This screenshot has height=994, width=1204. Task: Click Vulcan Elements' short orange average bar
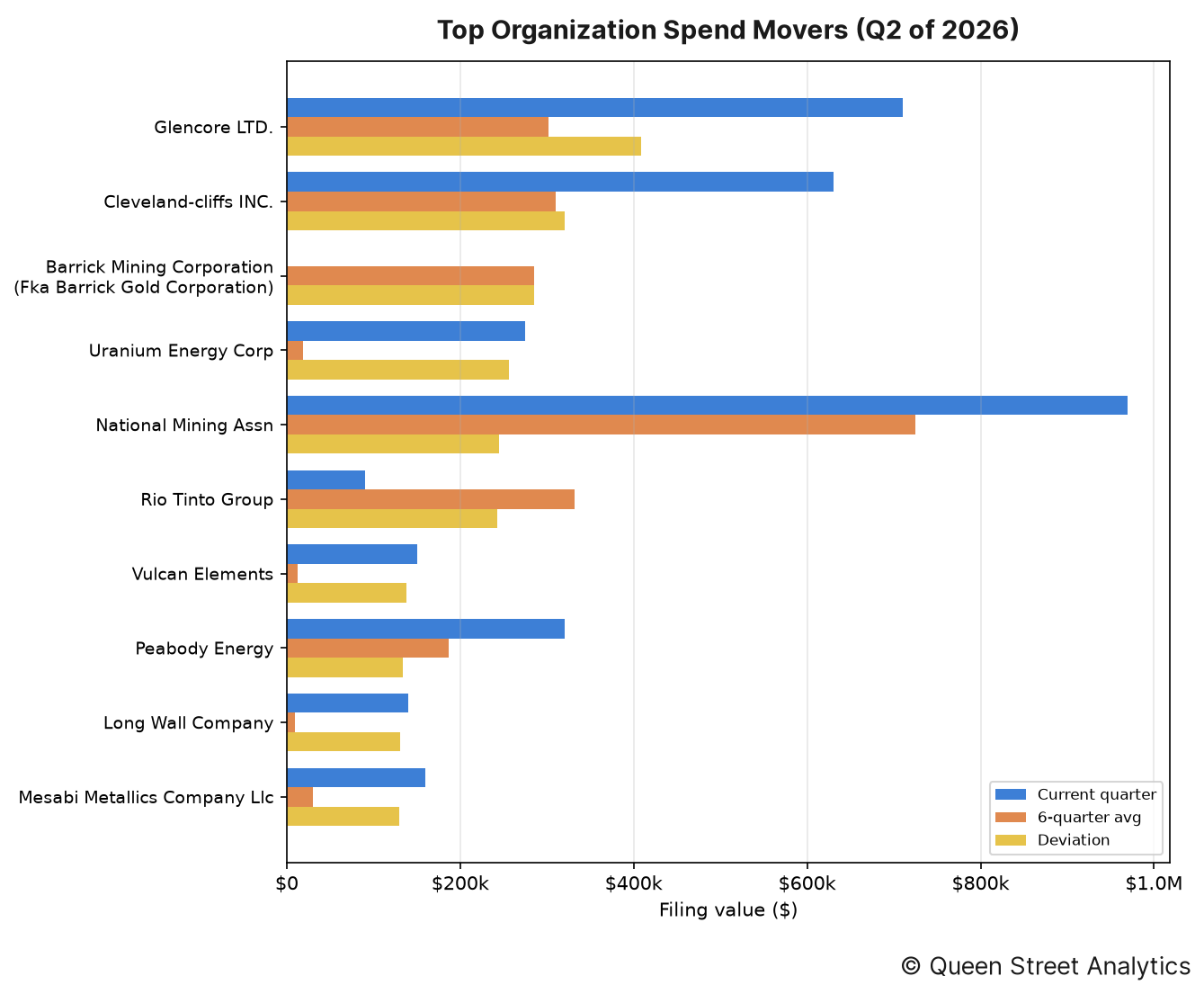click(x=292, y=574)
